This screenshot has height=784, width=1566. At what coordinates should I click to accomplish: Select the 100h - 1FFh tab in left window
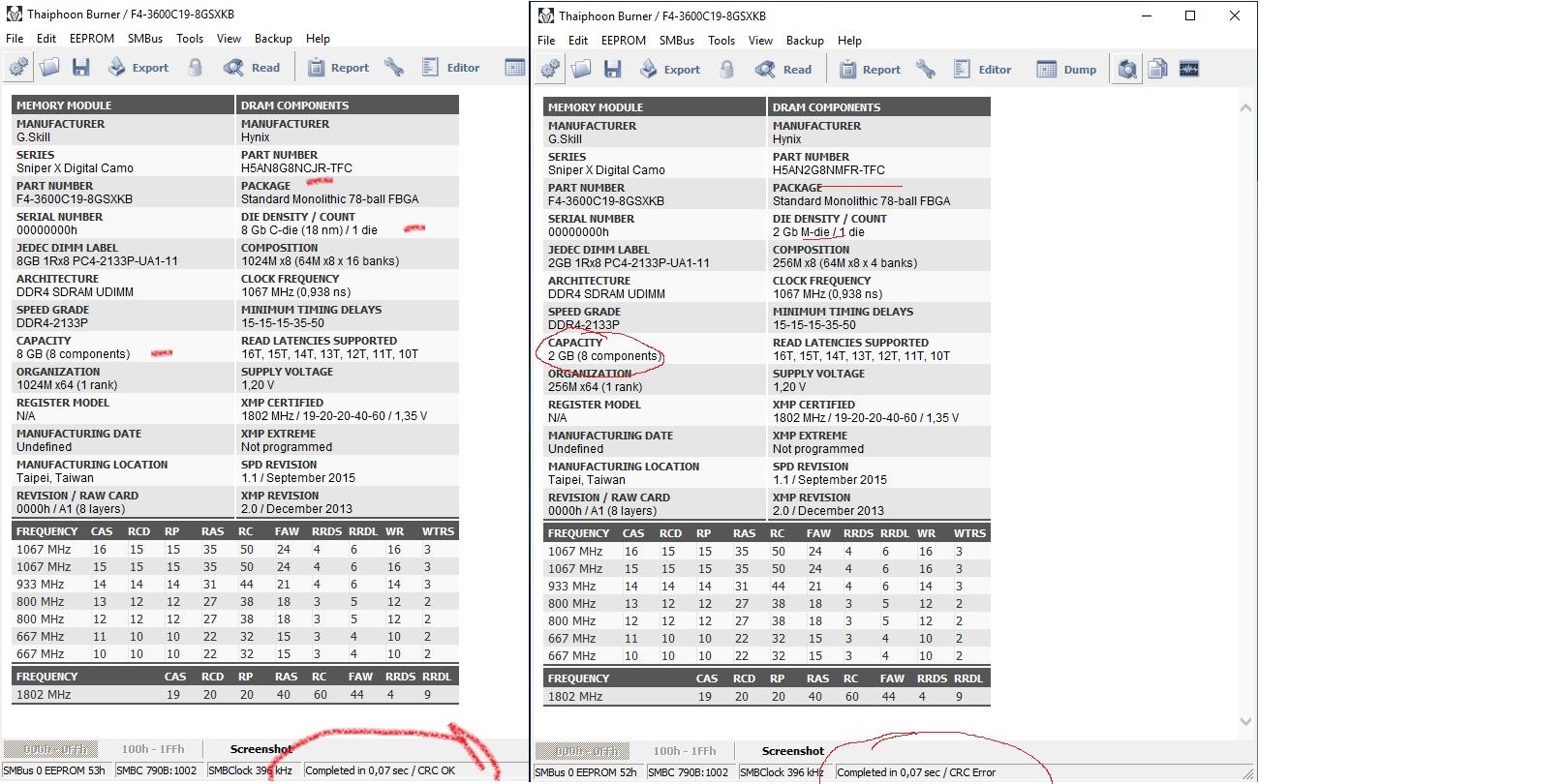pos(152,749)
